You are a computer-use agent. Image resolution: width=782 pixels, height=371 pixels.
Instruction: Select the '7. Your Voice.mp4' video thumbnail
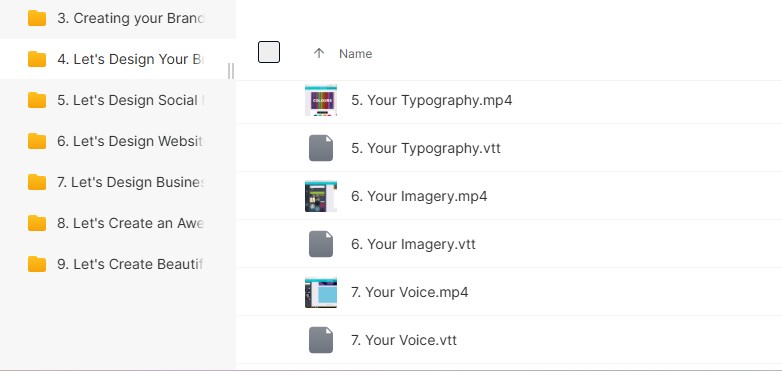pyautogui.click(x=321, y=292)
